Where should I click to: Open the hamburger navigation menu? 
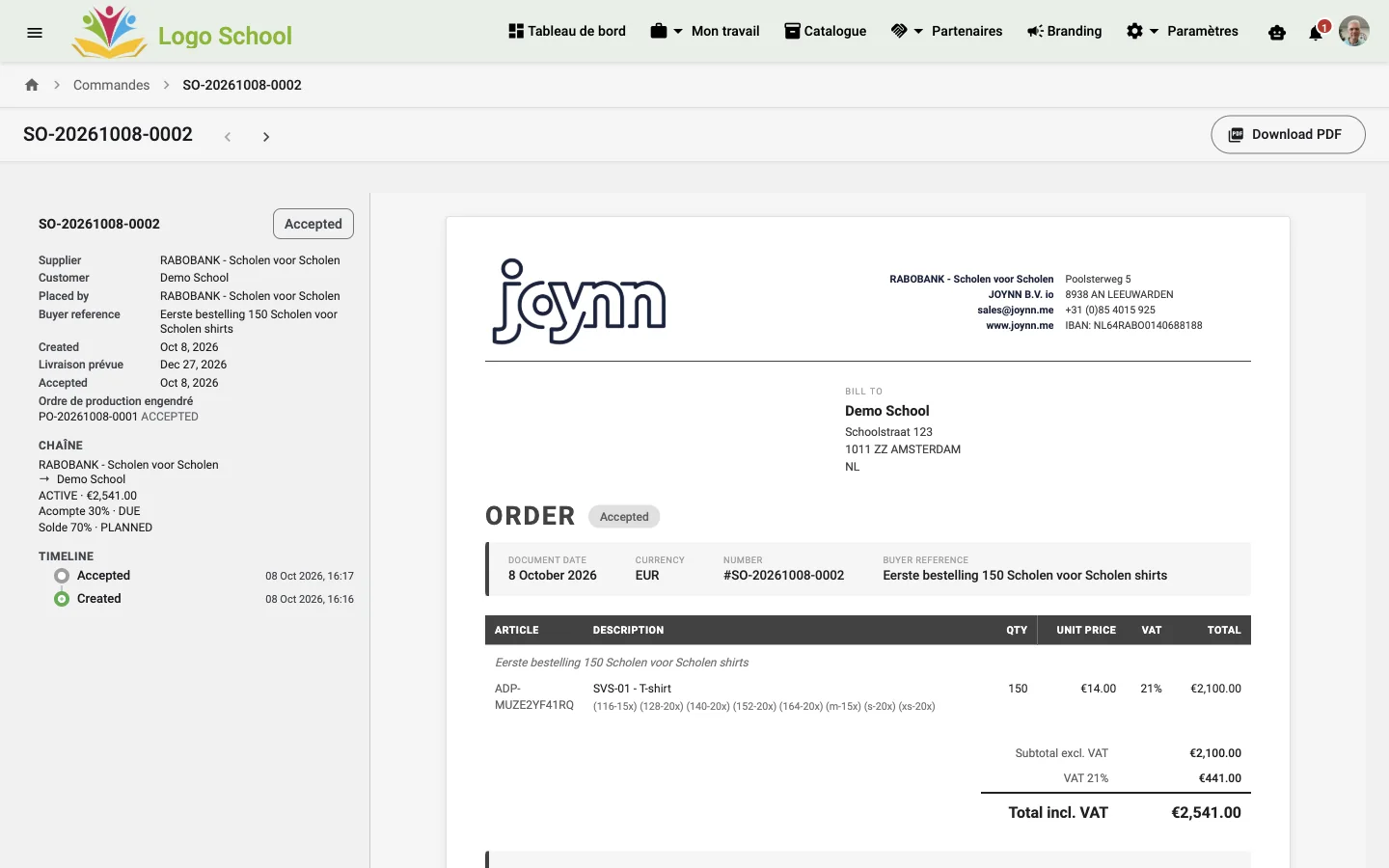(x=35, y=32)
